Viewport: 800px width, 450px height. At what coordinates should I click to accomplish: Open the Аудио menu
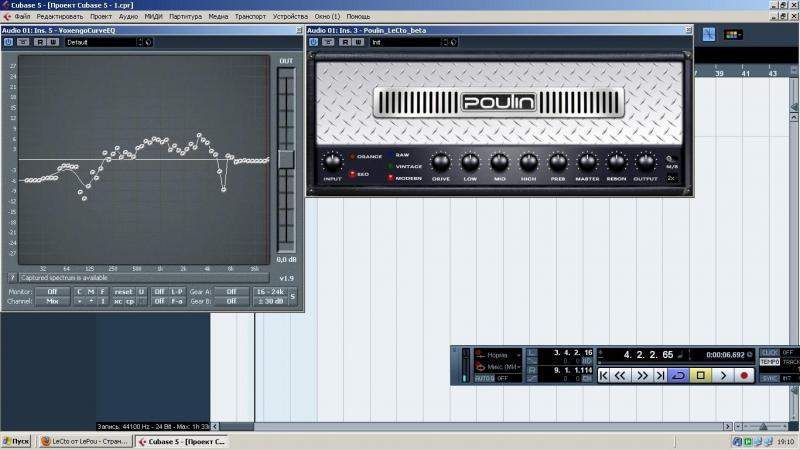point(128,17)
